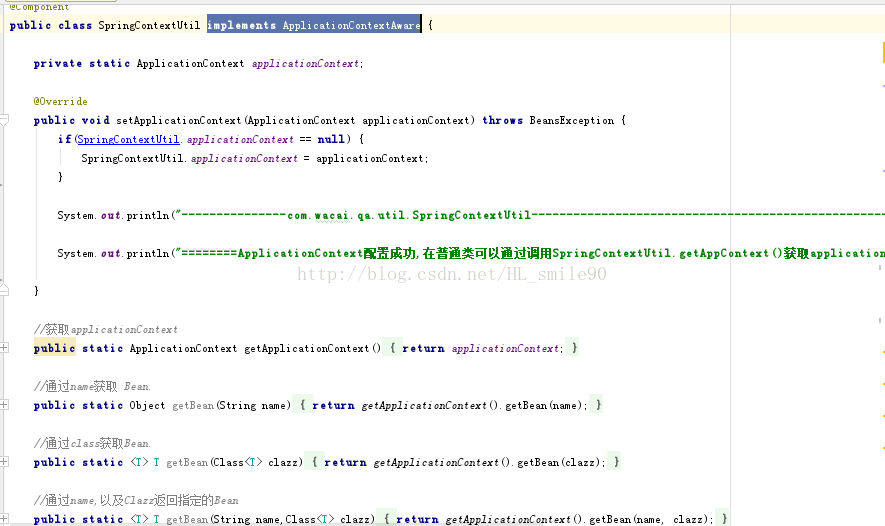
Task: Click BeansException in the method signature
Action: coord(572,120)
